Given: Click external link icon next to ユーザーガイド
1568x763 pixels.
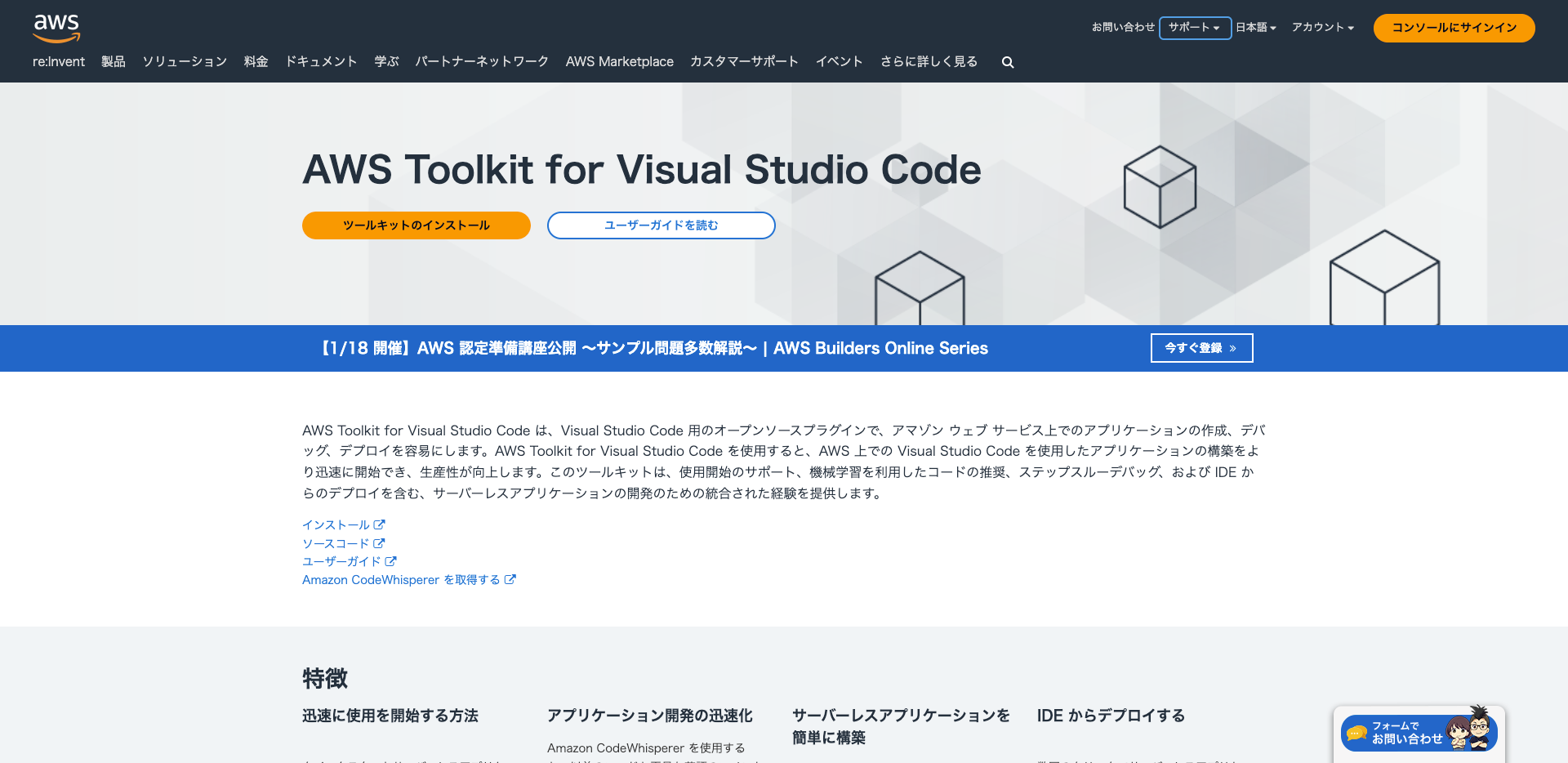Looking at the screenshot, I should pos(390,561).
